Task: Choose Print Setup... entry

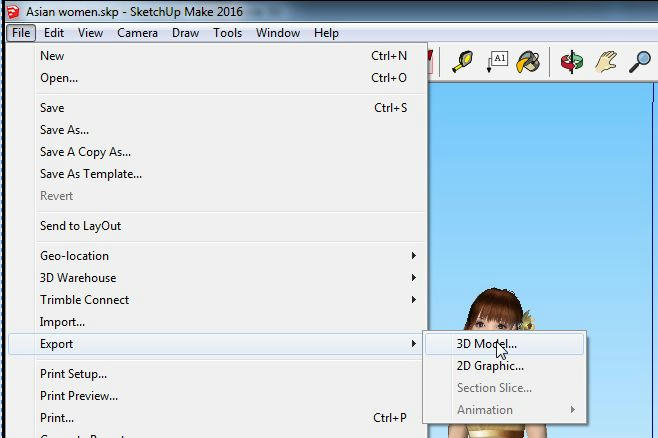Action: click(217, 374)
